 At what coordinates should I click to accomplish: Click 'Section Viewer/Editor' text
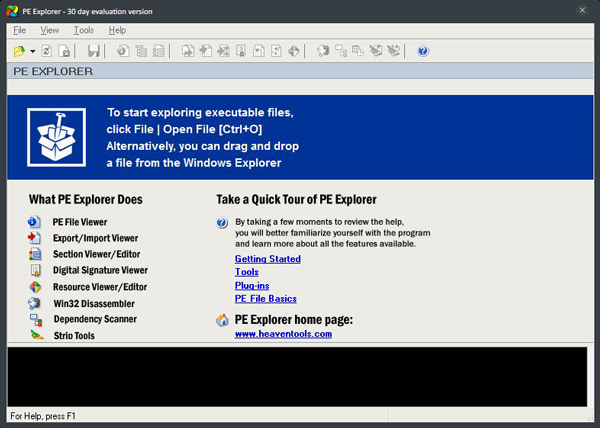click(96, 254)
